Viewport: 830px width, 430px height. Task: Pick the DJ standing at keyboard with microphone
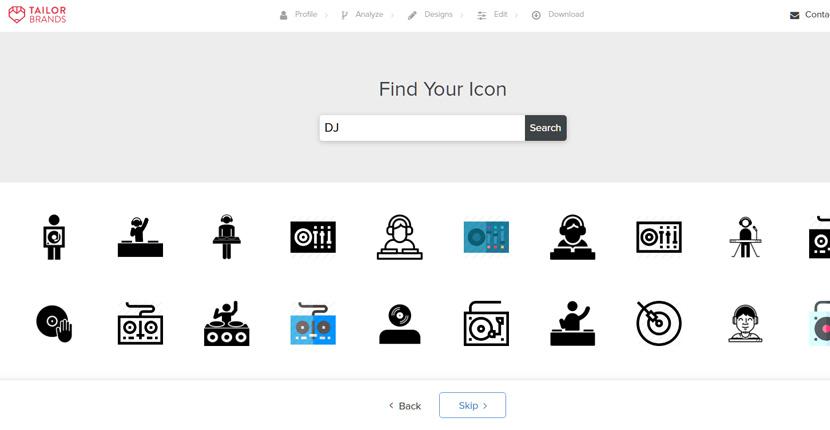(x=745, y=237)
